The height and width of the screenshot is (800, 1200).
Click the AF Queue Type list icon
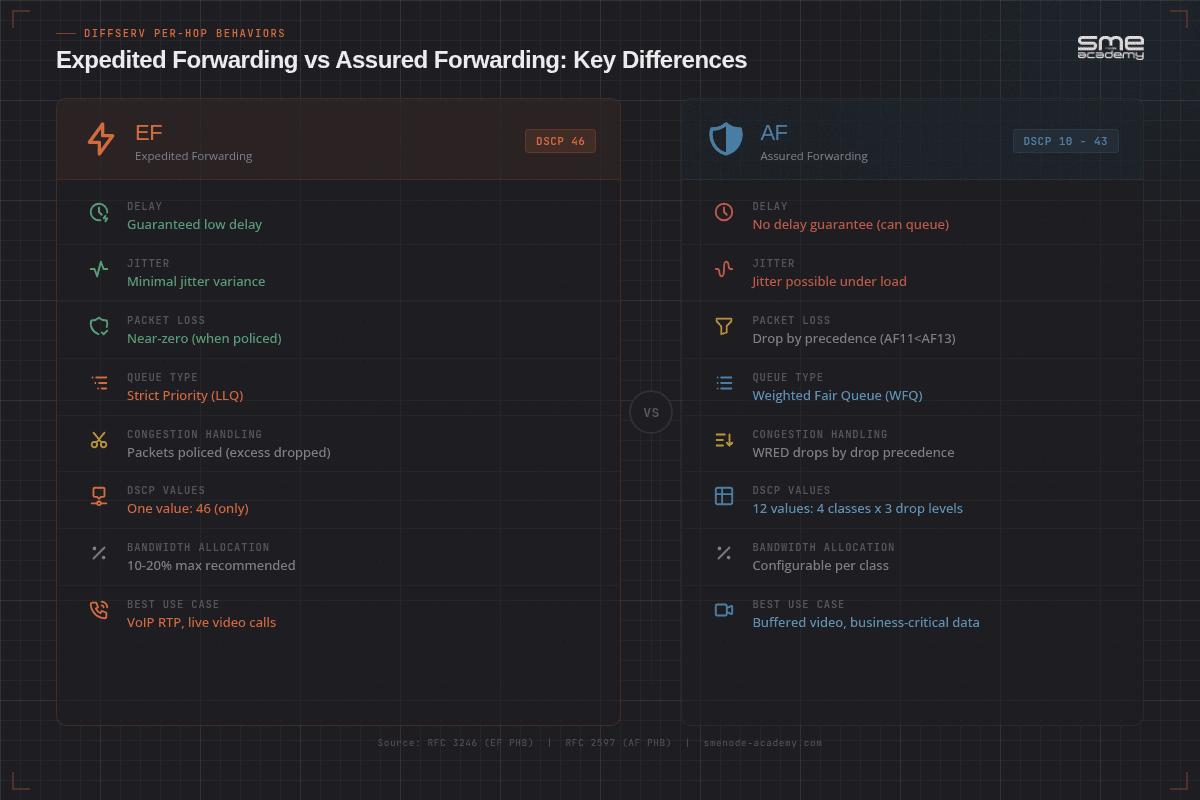(724, 383)
